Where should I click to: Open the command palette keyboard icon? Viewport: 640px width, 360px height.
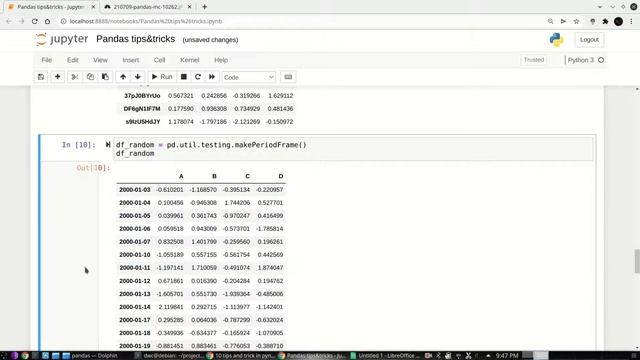point(288,77)
